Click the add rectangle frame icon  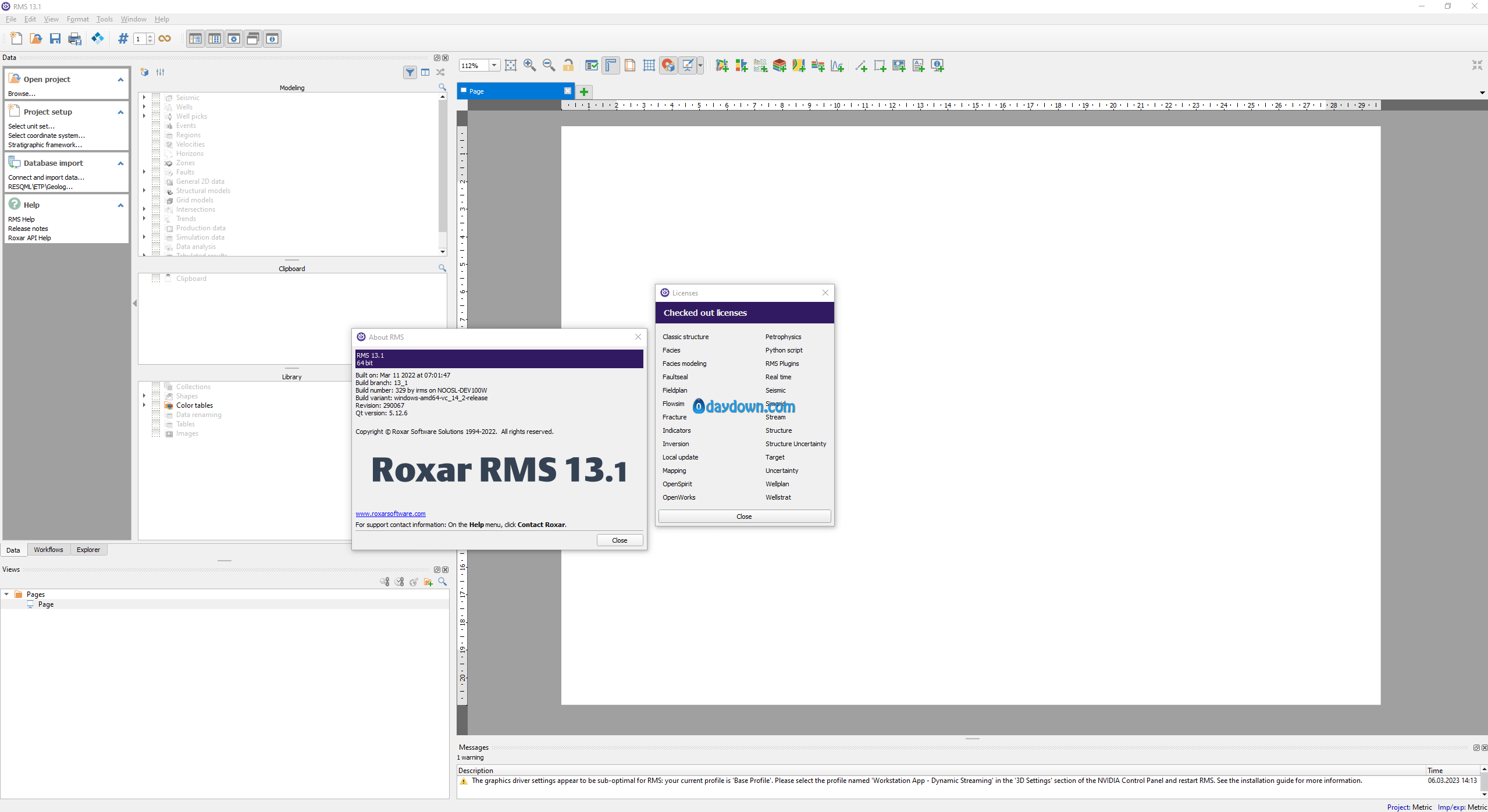tap(880, 66)
